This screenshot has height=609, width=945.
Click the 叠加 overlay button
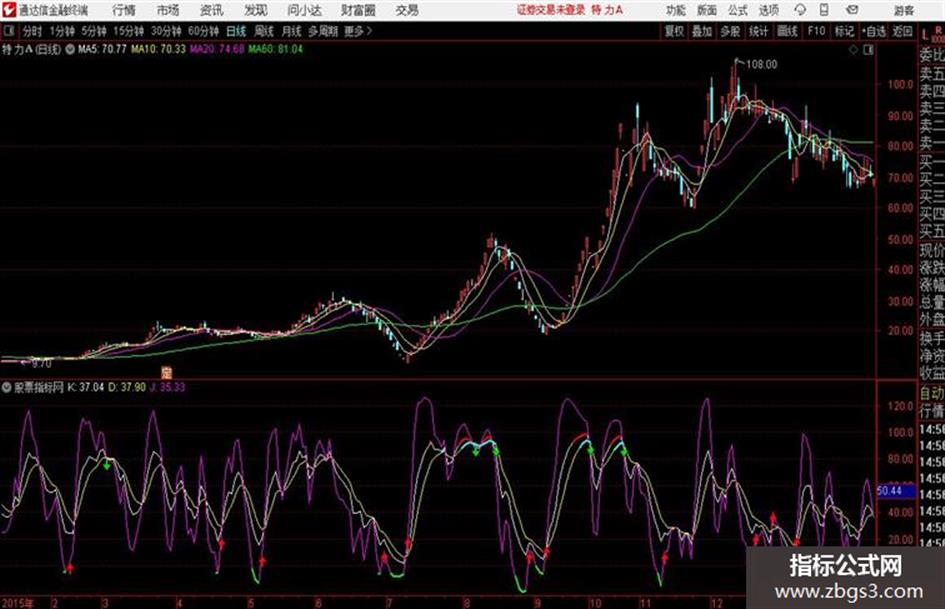[x=702, y=31]
